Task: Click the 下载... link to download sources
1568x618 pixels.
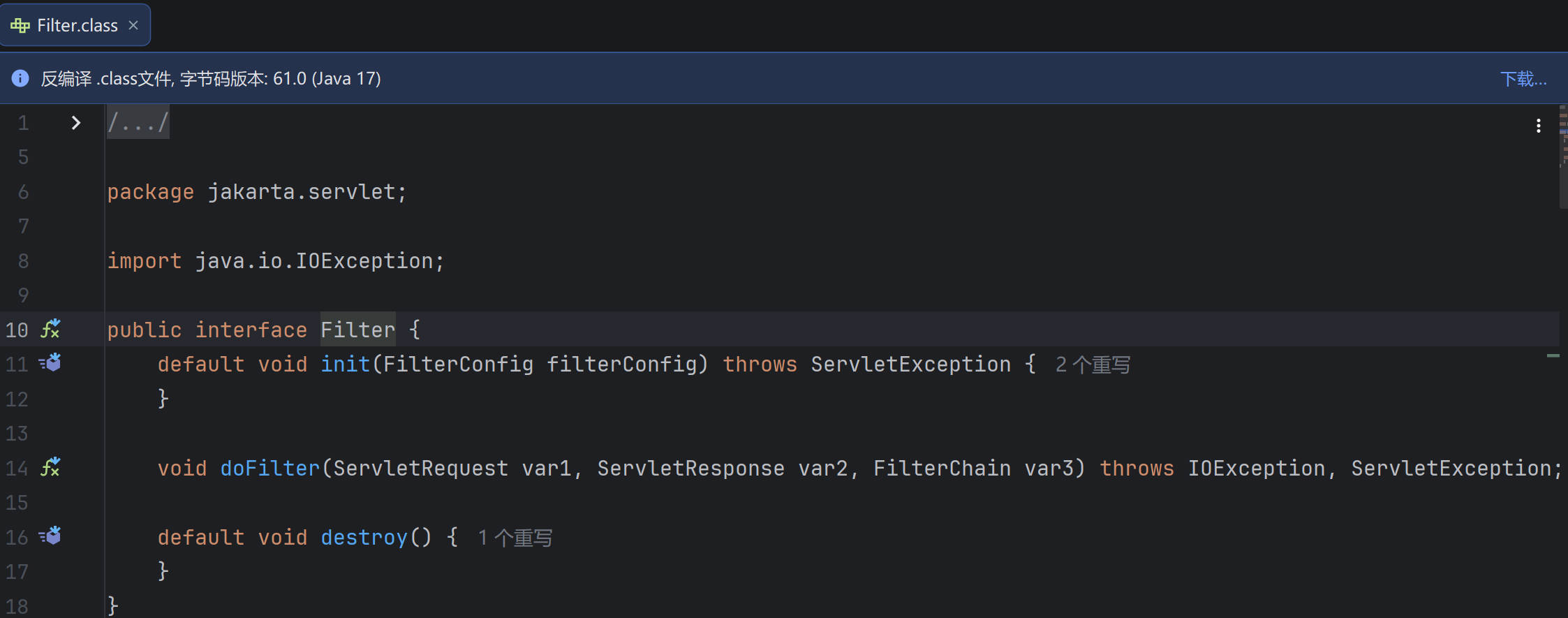Action: tap(1523, 79)
